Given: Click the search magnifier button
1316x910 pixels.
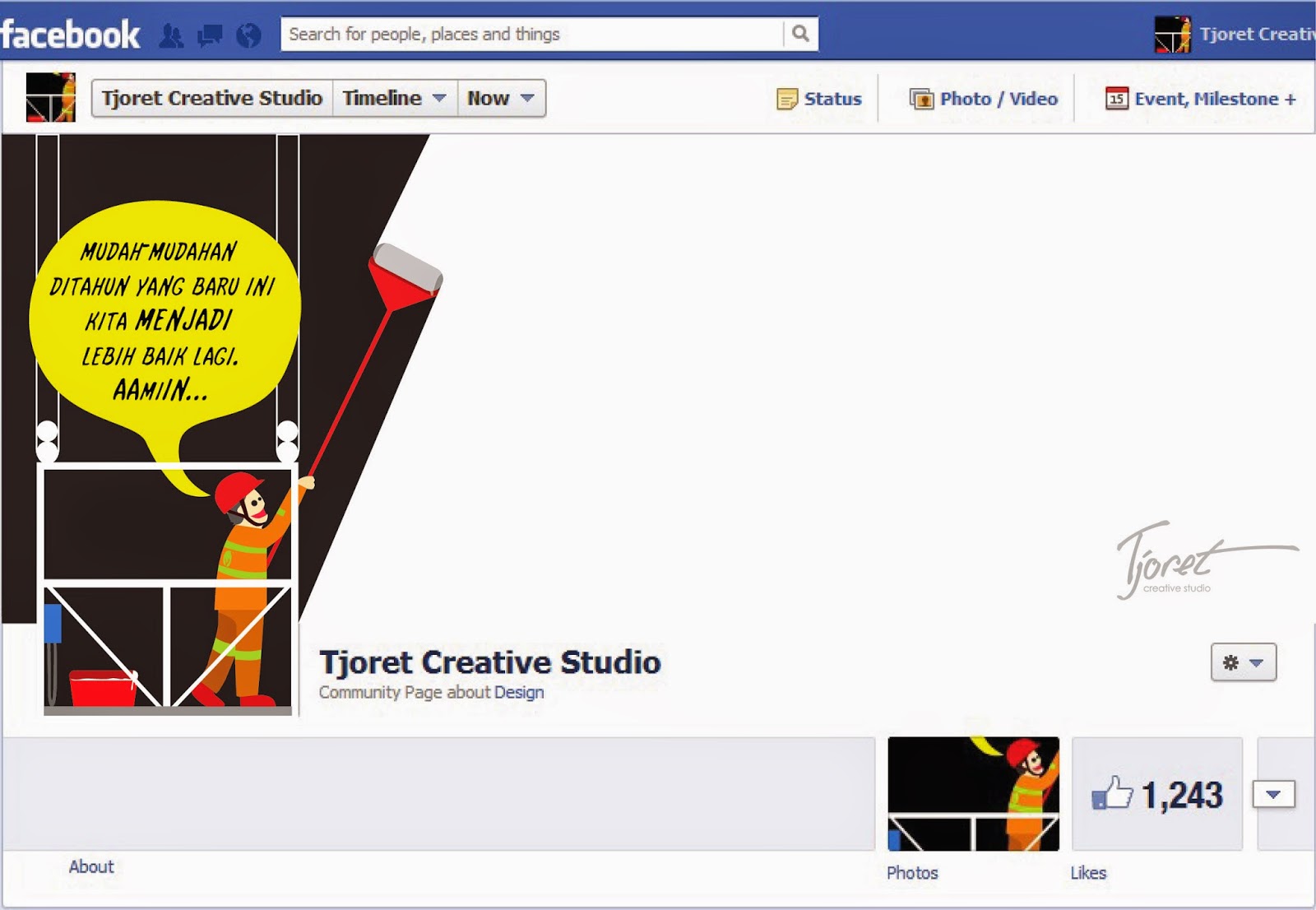Looking at the screenshot, I should click(x=800, y=34).
